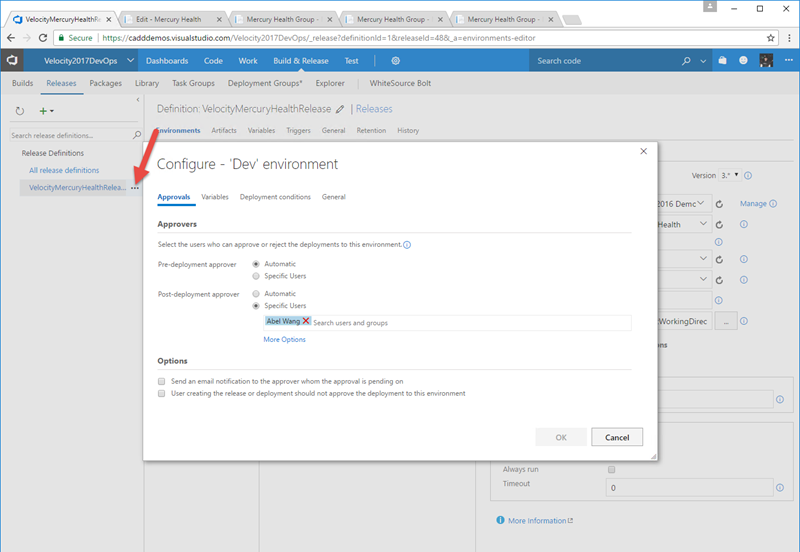
Task: Select Specific Users for post-deployment approver
Action: click(256, 306)
